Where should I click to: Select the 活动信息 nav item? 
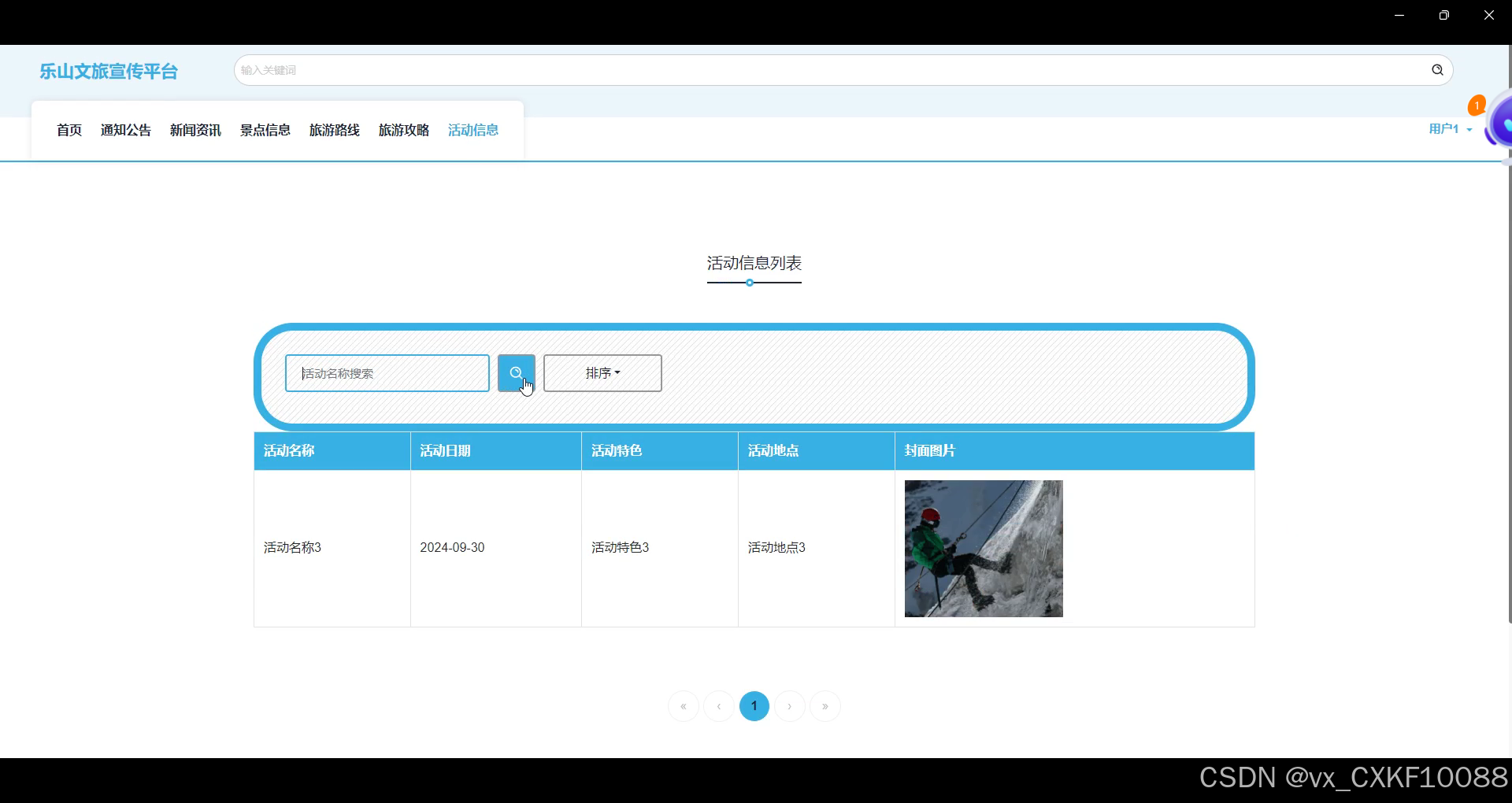473,131
